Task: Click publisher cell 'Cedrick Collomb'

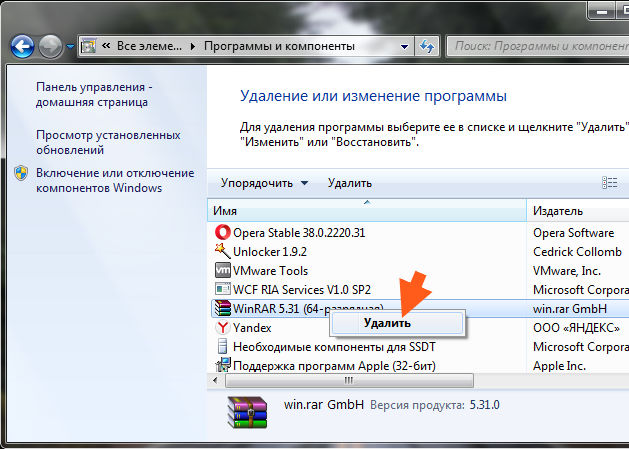Action: [x=577, y=252]
